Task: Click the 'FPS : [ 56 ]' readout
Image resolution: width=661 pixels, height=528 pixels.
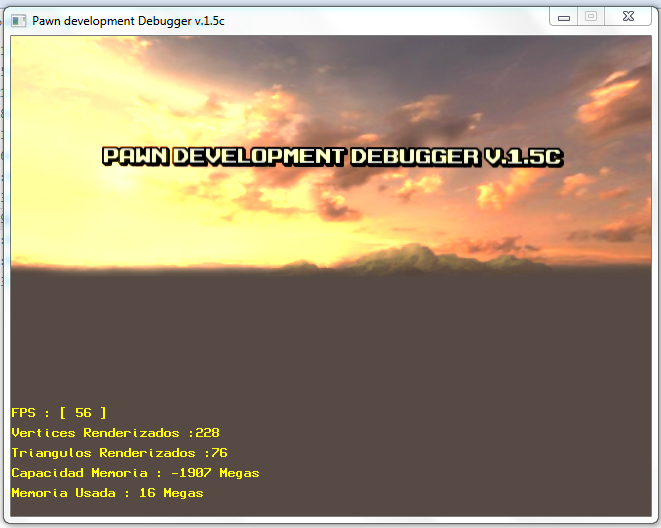Action: tap(59, 413)
